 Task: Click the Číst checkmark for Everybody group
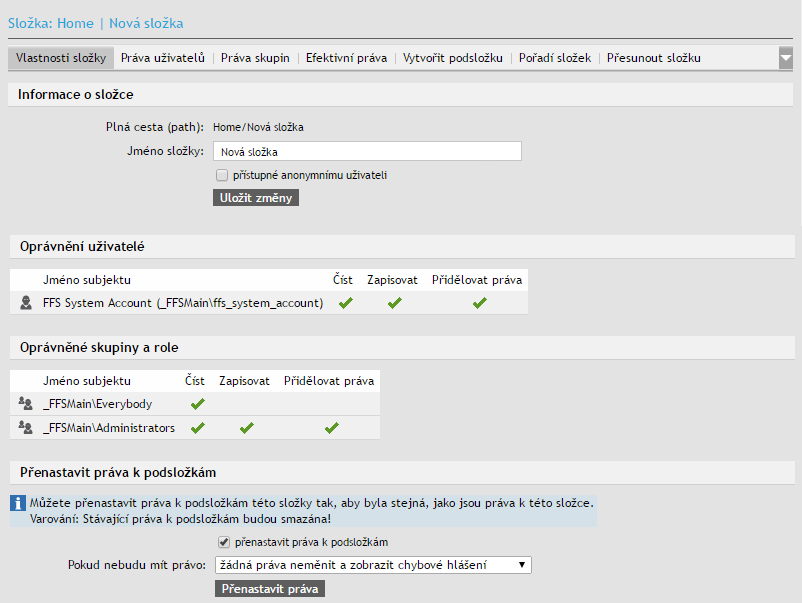coord(197,404)
